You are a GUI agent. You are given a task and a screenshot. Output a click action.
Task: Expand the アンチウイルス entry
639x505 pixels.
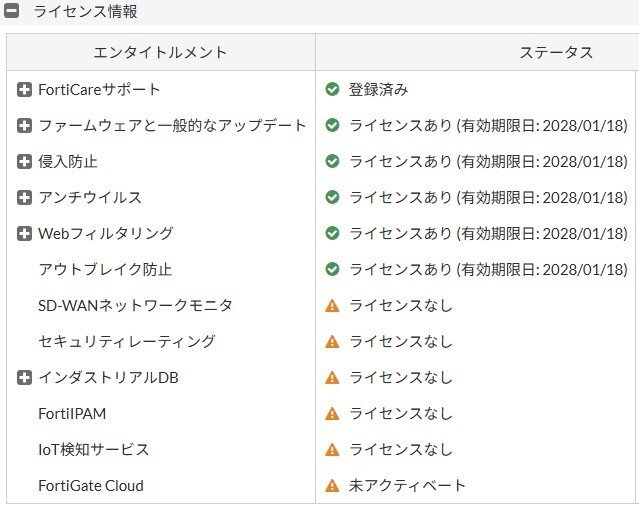[25, 198]
